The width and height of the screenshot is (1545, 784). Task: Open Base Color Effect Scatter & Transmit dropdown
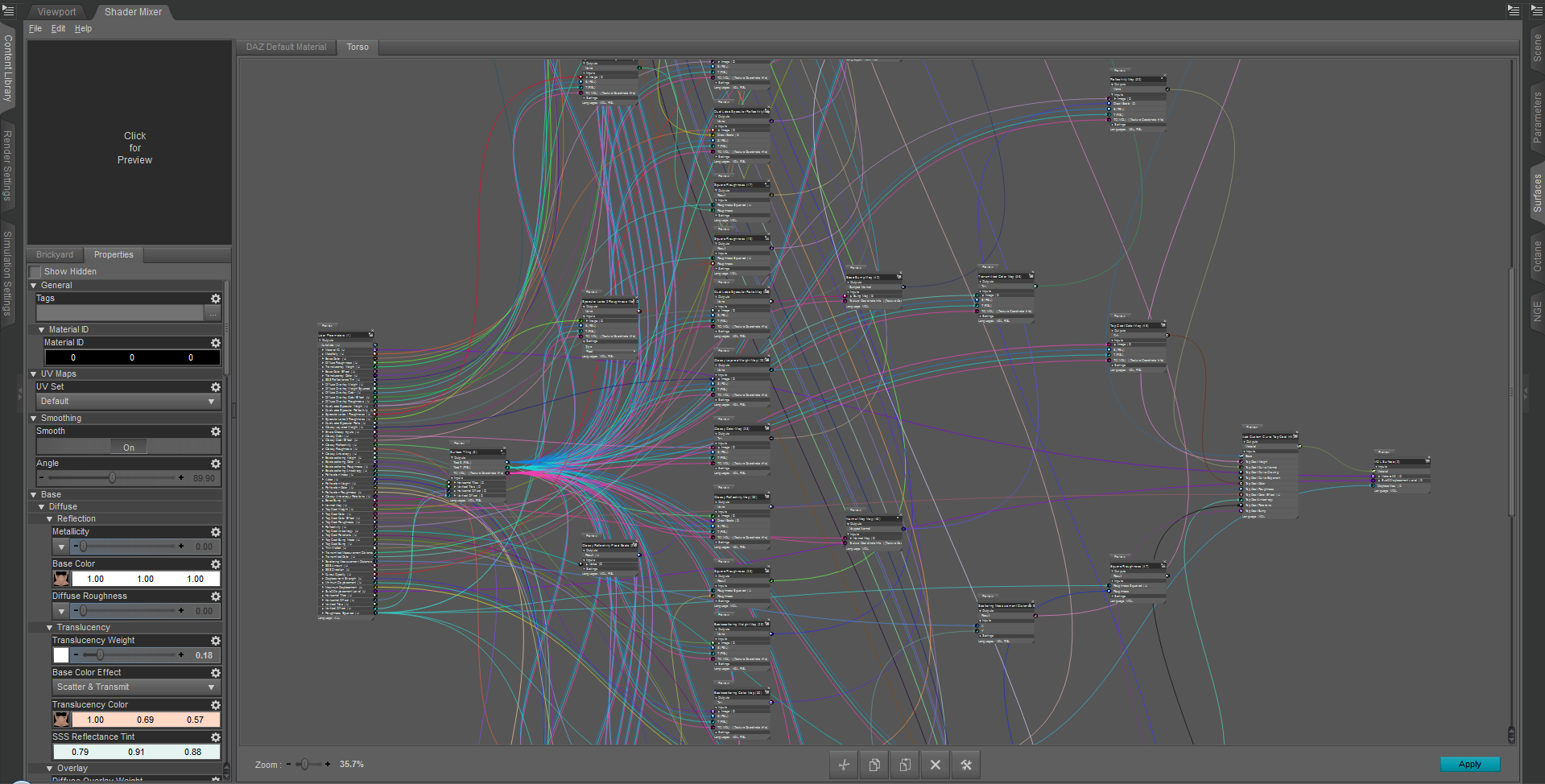(x=136, y=687)
